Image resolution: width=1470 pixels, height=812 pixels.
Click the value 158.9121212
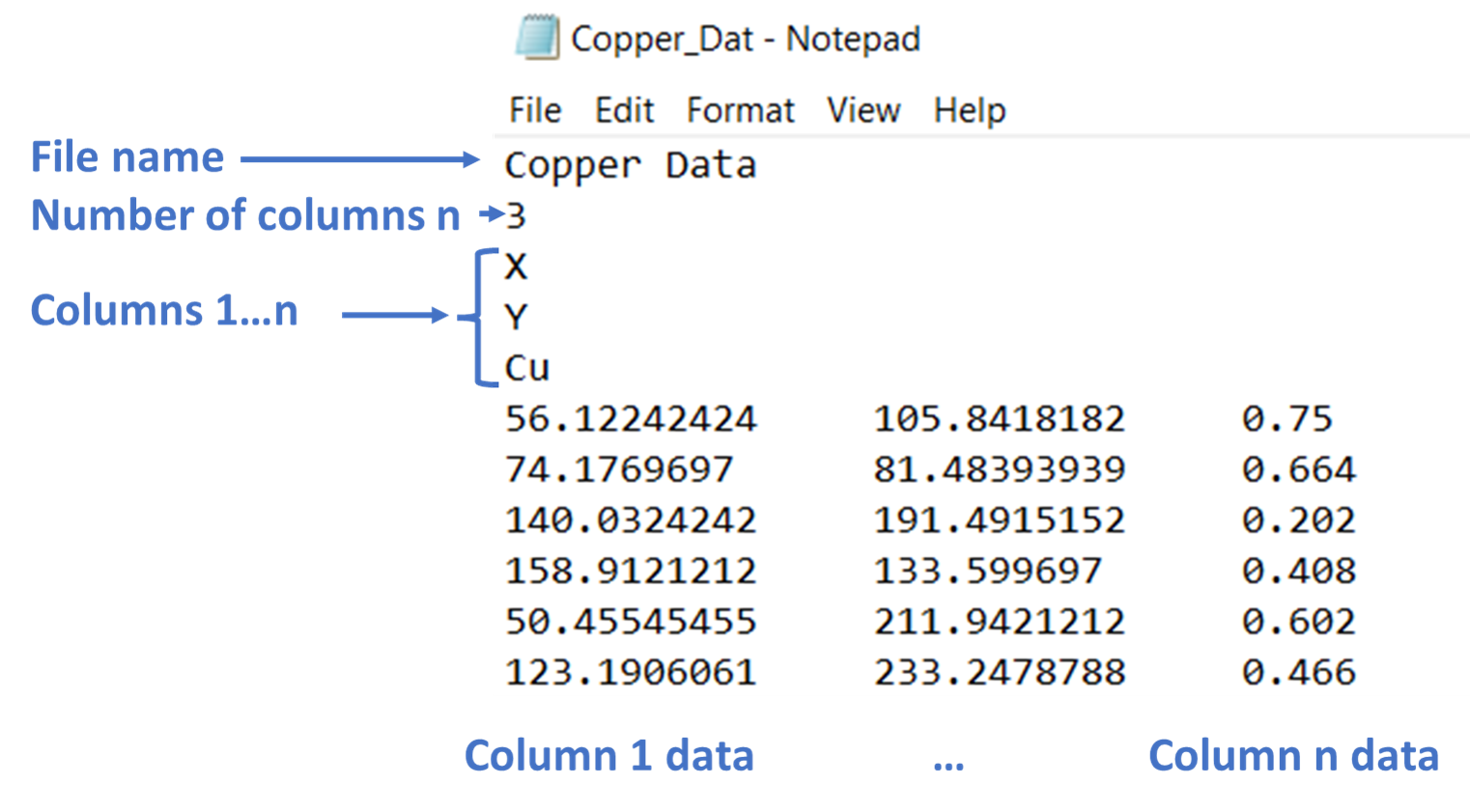pos(631,571)
